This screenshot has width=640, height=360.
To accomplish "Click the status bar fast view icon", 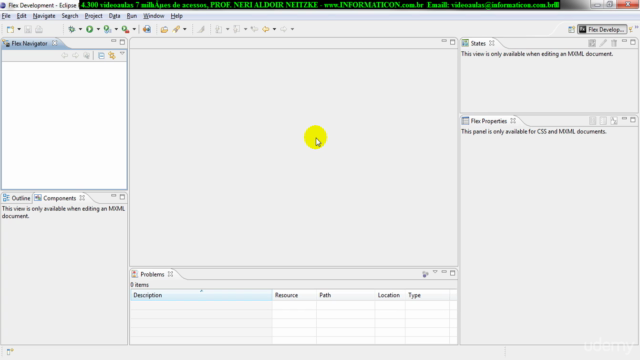I will 10,351.
